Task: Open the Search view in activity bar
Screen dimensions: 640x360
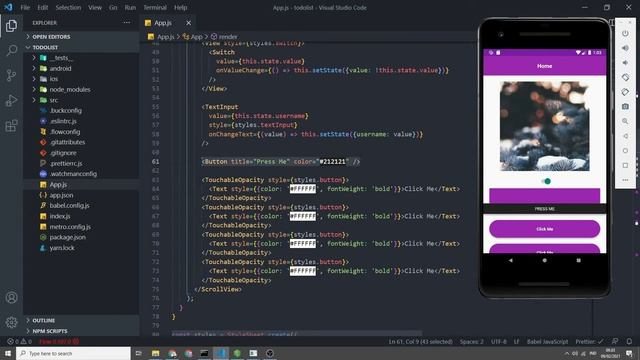Action: (x=11, y=50)
